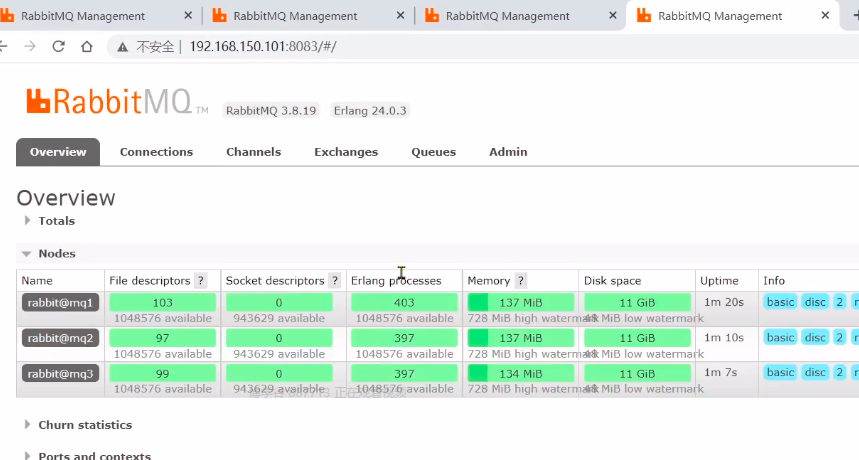Close the first RabbitMQ Management browser tab
The width and height of the screenshot is (859, 460).
pyautogui.click(x=188, y=16)
